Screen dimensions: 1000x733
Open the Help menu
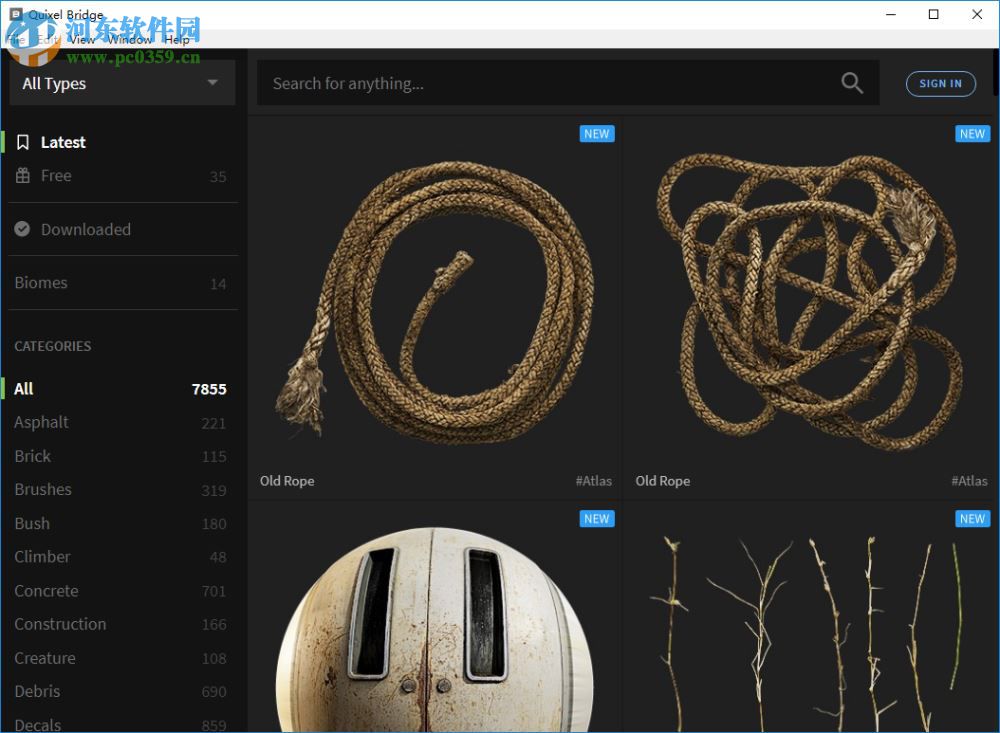tap(177, 40)
